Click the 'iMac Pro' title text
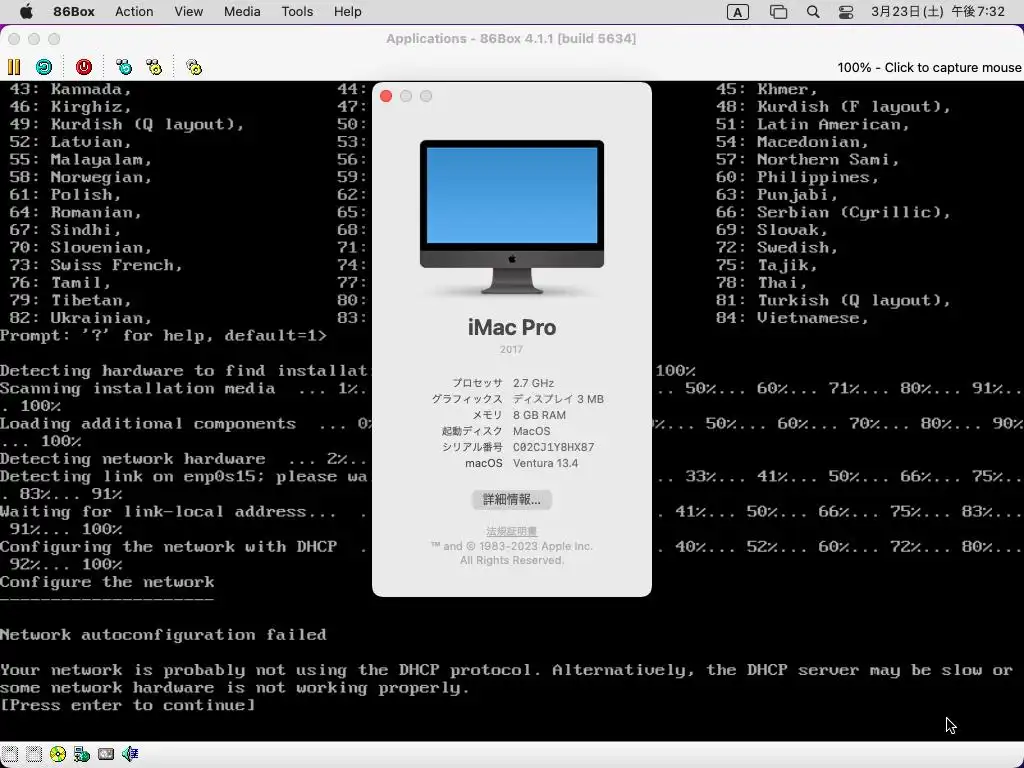Screen dimensions: 1024x768 (x=512, y=327)
